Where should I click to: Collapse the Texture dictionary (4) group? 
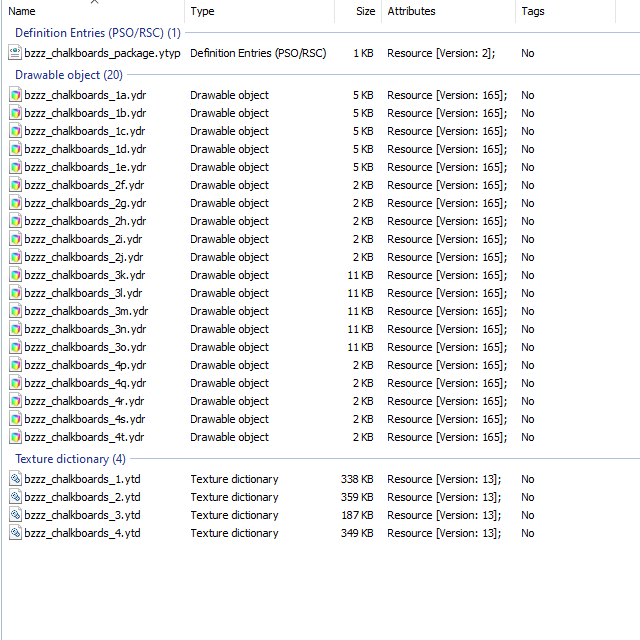coord(70,459)
